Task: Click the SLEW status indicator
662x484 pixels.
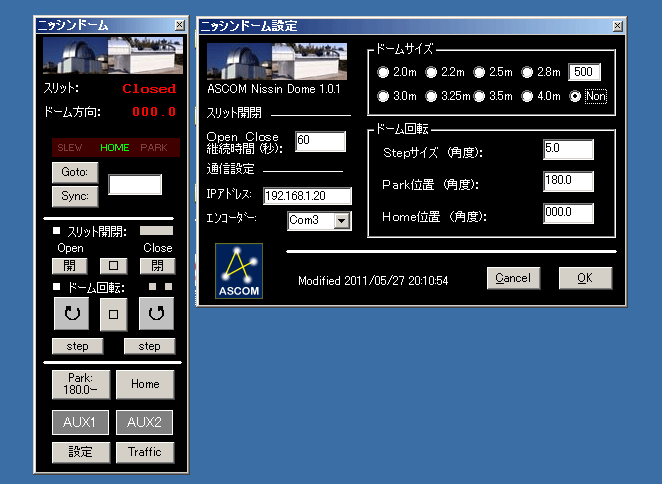Action: point(70,147)
